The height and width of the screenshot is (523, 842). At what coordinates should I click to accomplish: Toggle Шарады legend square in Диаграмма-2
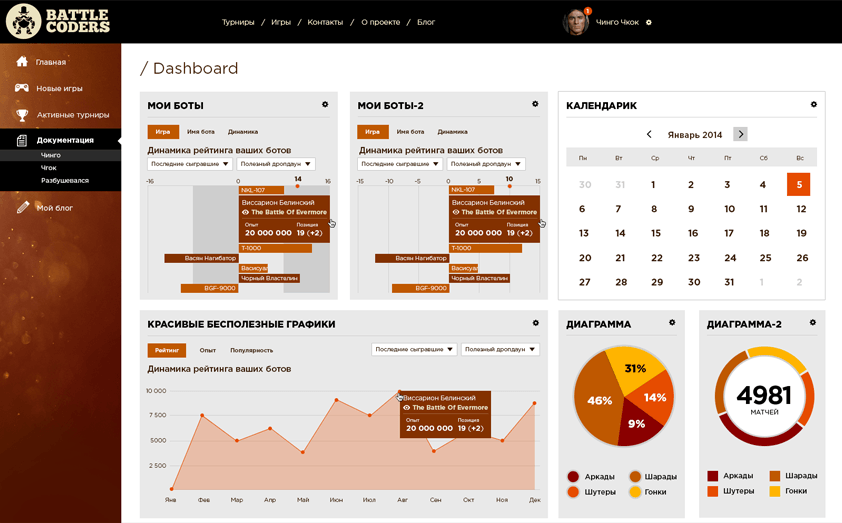[774, 476]
